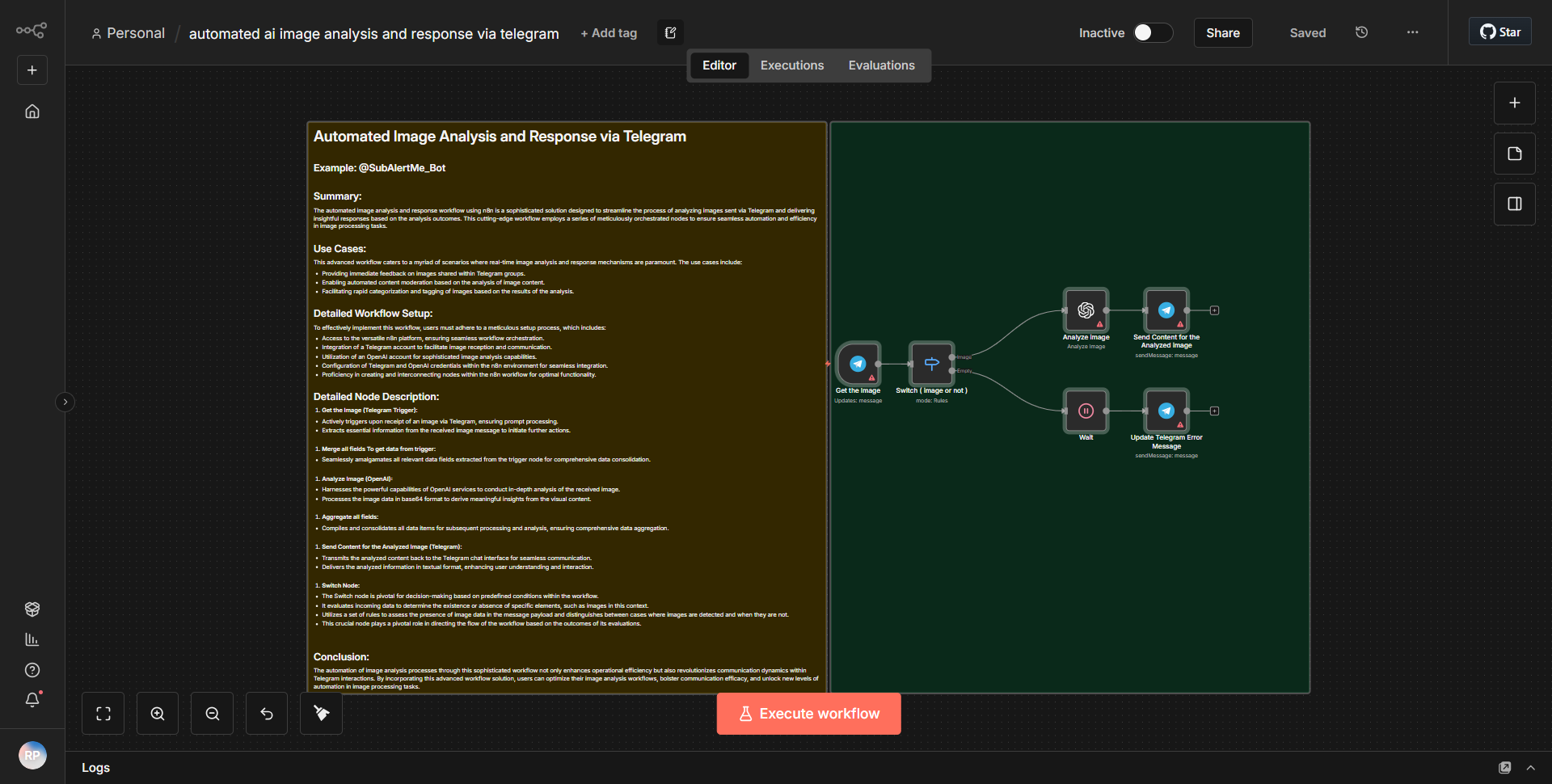Click the Saved status text
Viewport: 1552px width, 784px height.
(1307, 33)
